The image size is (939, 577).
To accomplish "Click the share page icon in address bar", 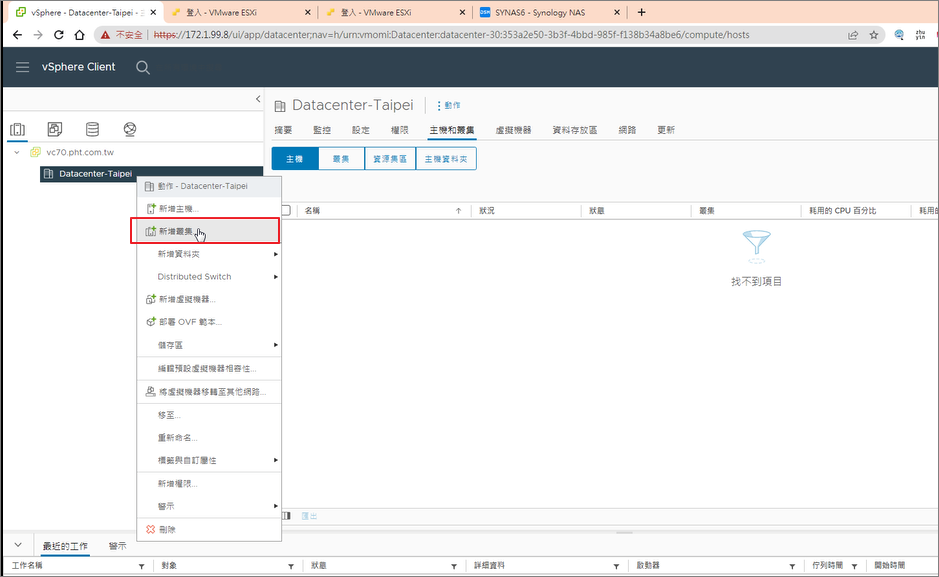I will (x=853, y=35).
